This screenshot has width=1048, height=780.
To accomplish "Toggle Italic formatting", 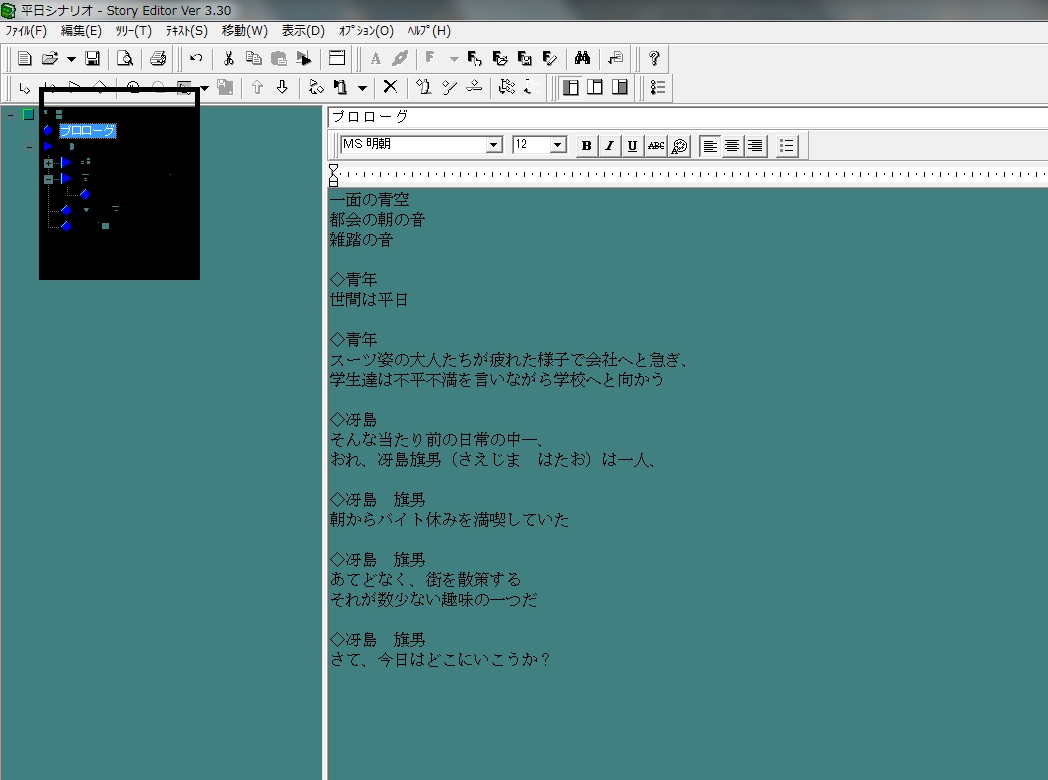I will tap(609, 146).
